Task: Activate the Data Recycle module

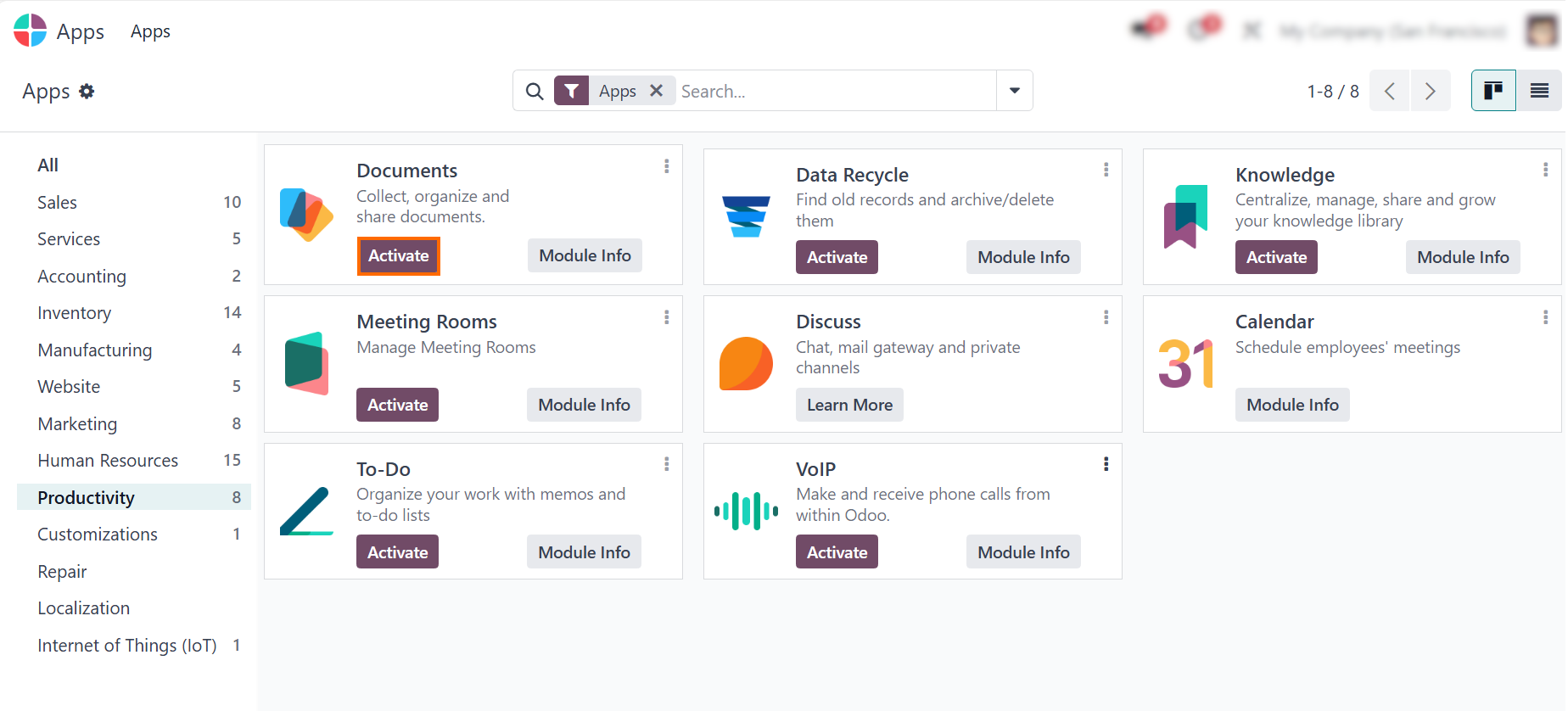Action: tap(837, 257)
